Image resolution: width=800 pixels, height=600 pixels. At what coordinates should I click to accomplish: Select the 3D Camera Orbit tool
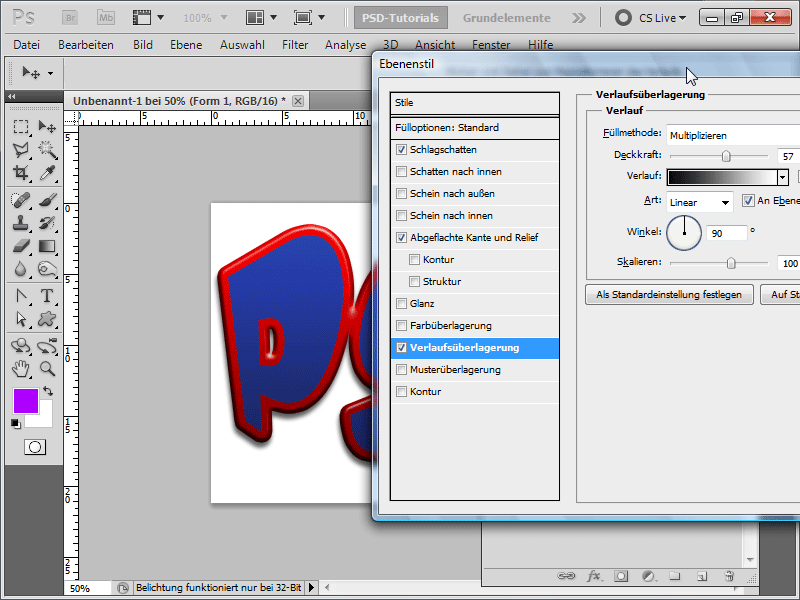coord(47,346)
